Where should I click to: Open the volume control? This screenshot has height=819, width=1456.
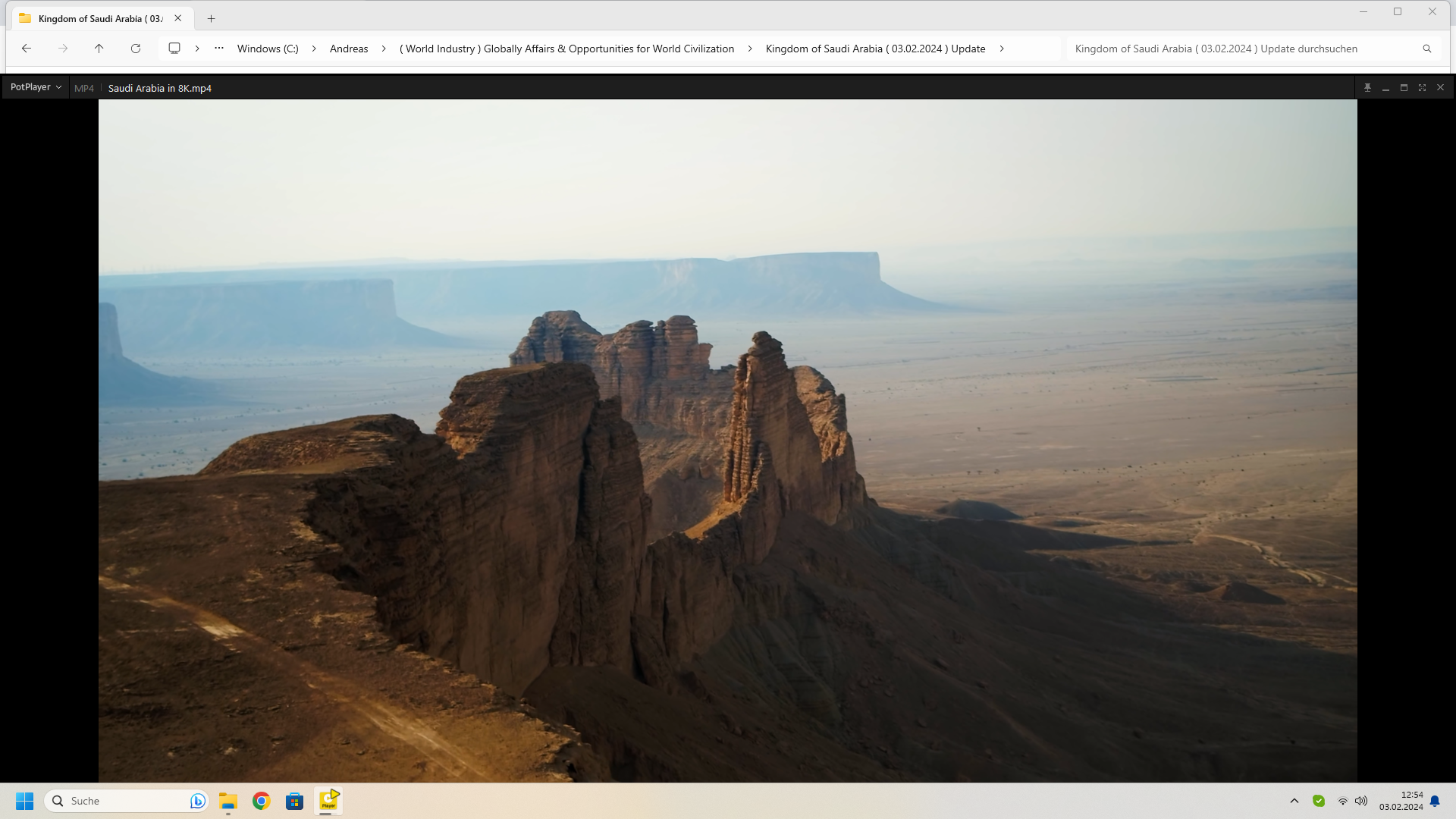tap(1361, 801)
